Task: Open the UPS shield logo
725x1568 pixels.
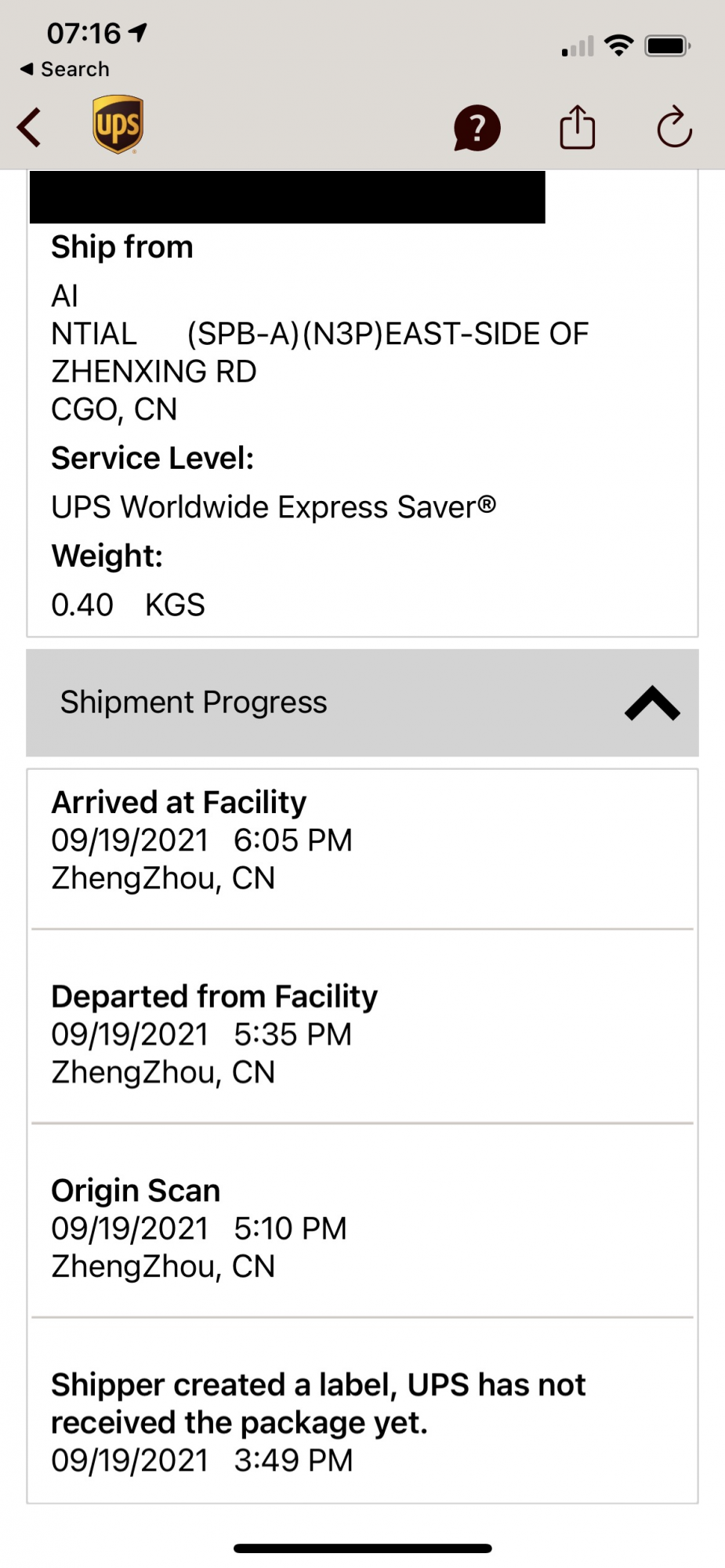Action: 118,125
